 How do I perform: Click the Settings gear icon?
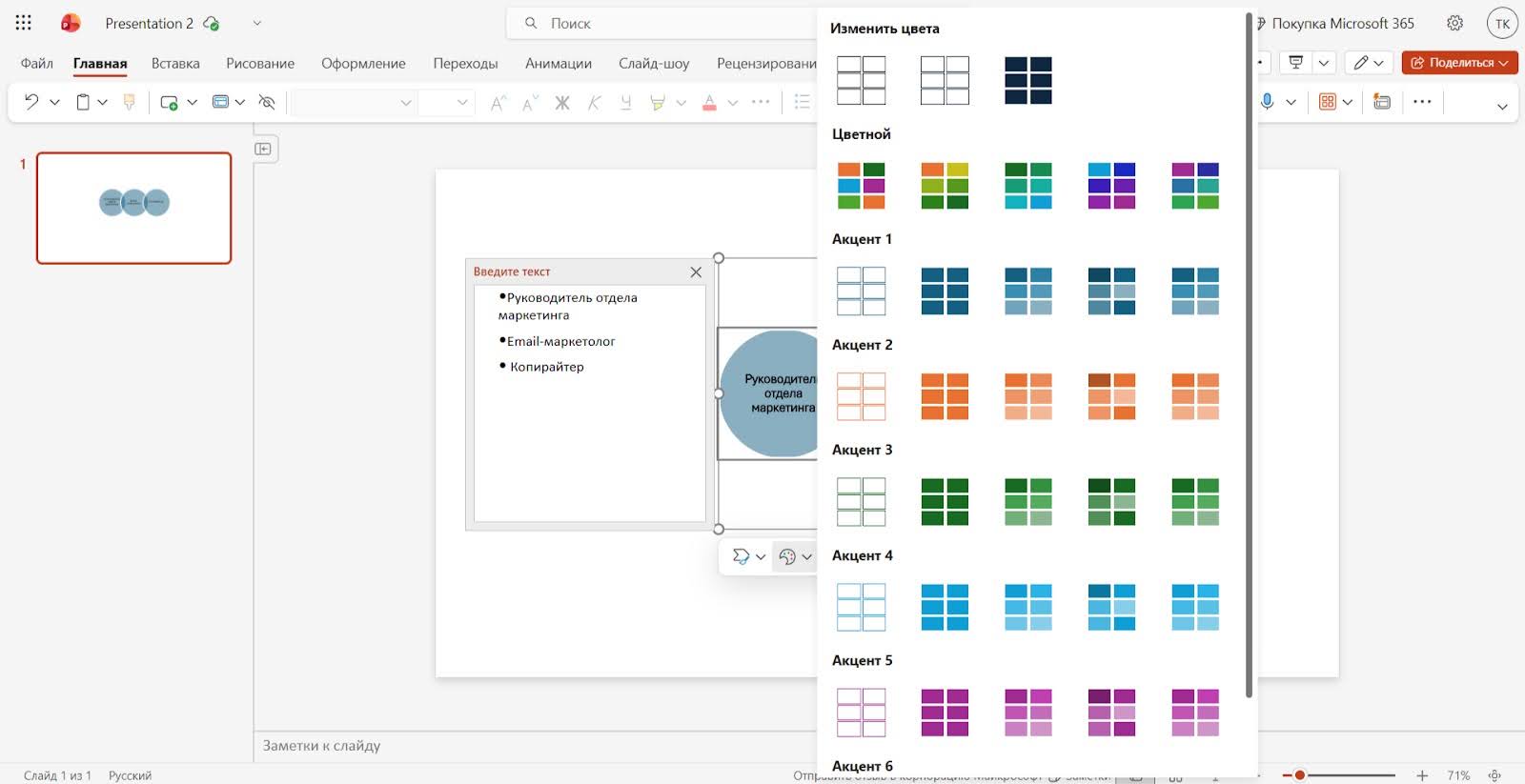(1454, 23)
